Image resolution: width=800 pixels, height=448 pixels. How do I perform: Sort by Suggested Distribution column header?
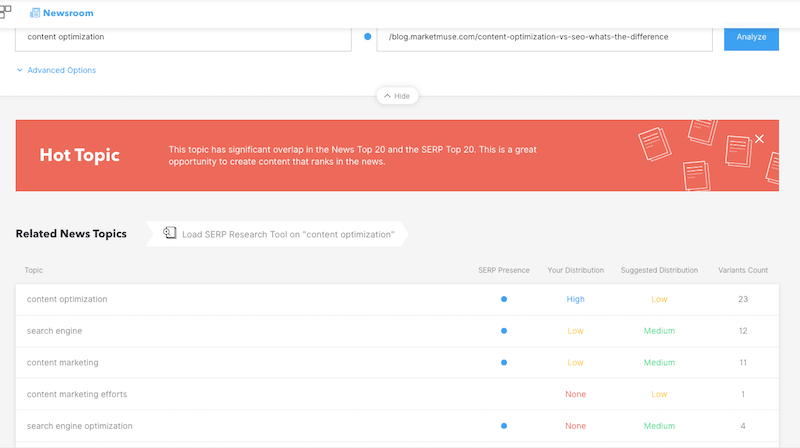tap(659, 270)
